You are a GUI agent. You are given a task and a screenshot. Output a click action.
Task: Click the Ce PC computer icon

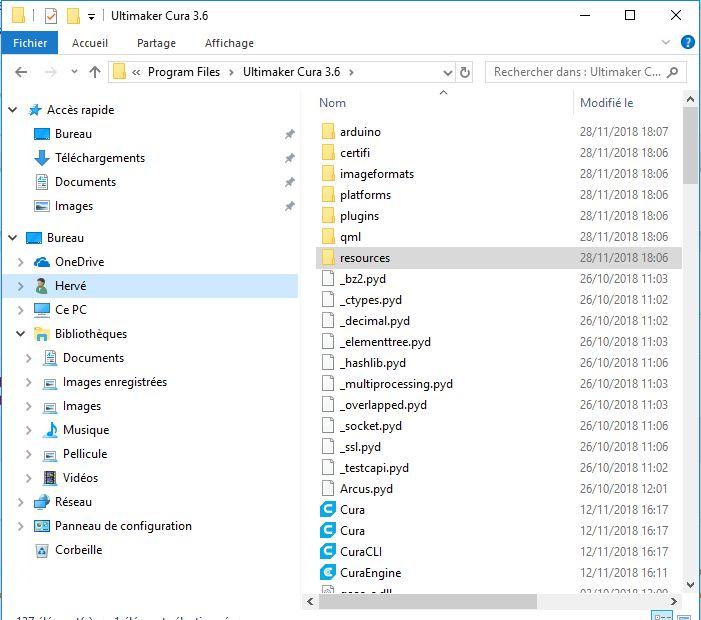coord(42,310)
